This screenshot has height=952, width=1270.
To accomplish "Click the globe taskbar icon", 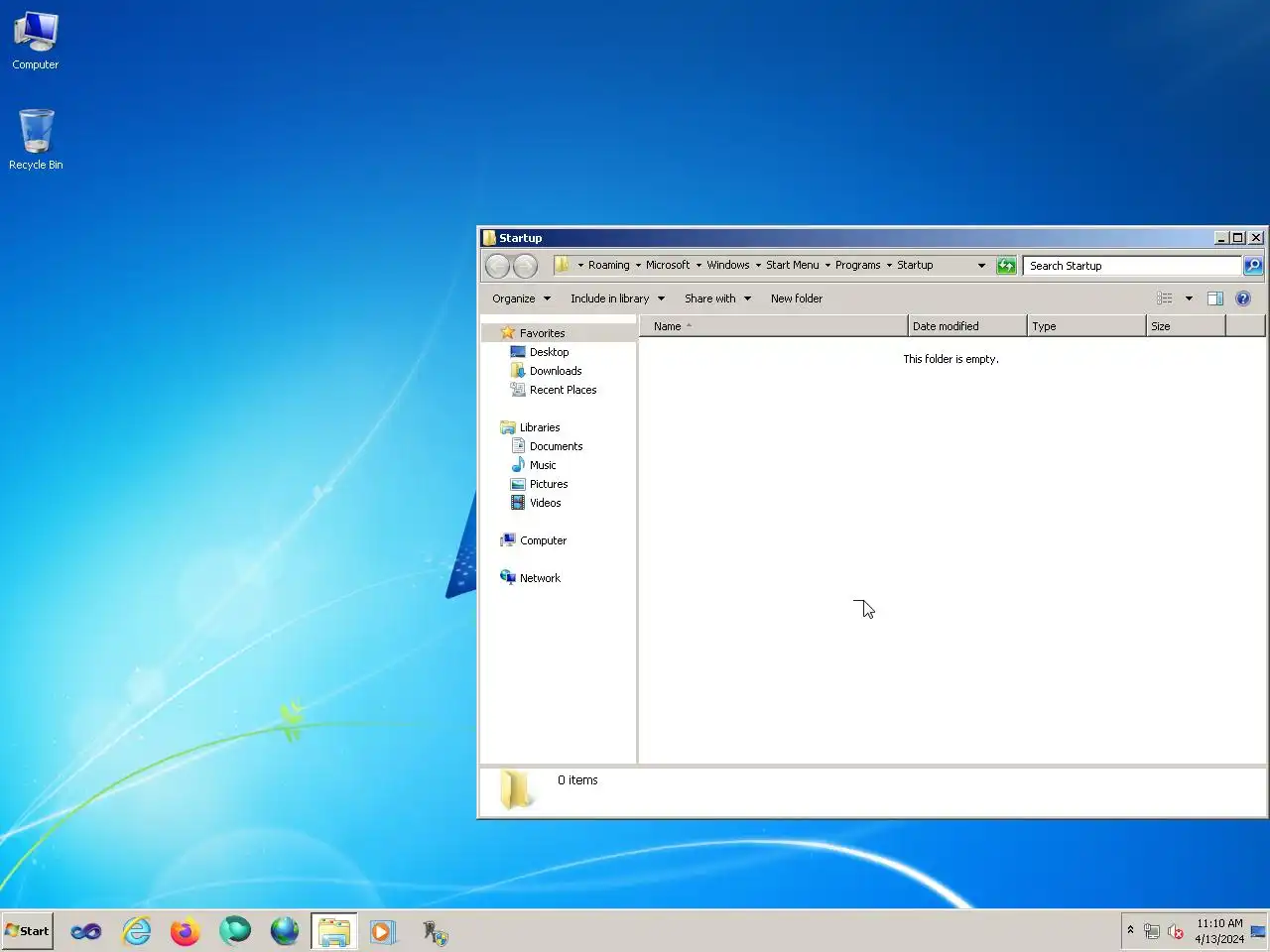I will 285,931.
